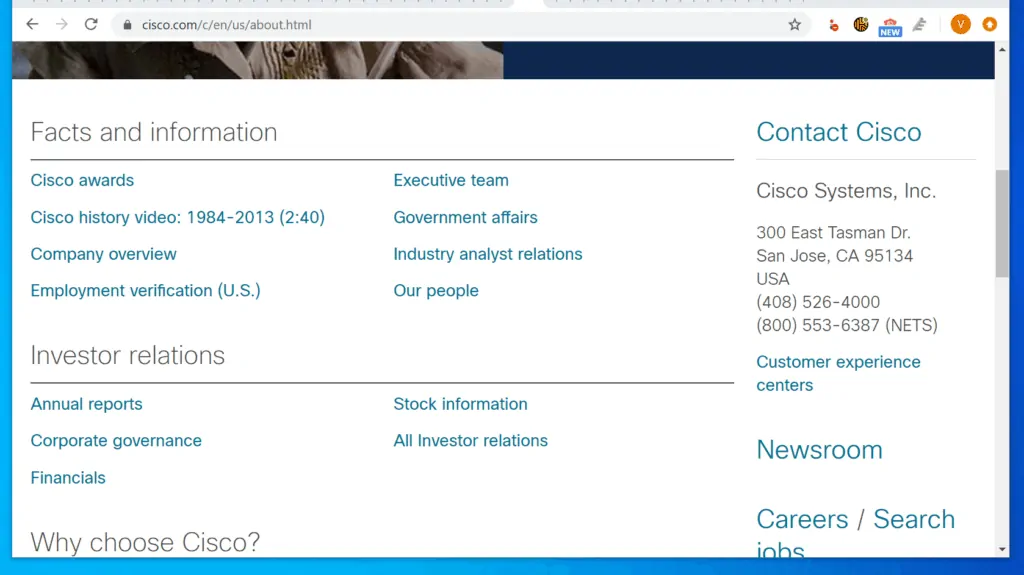The image size is (1024, 575).
Task: Go back using the browser back arrow
Action: 32,25
